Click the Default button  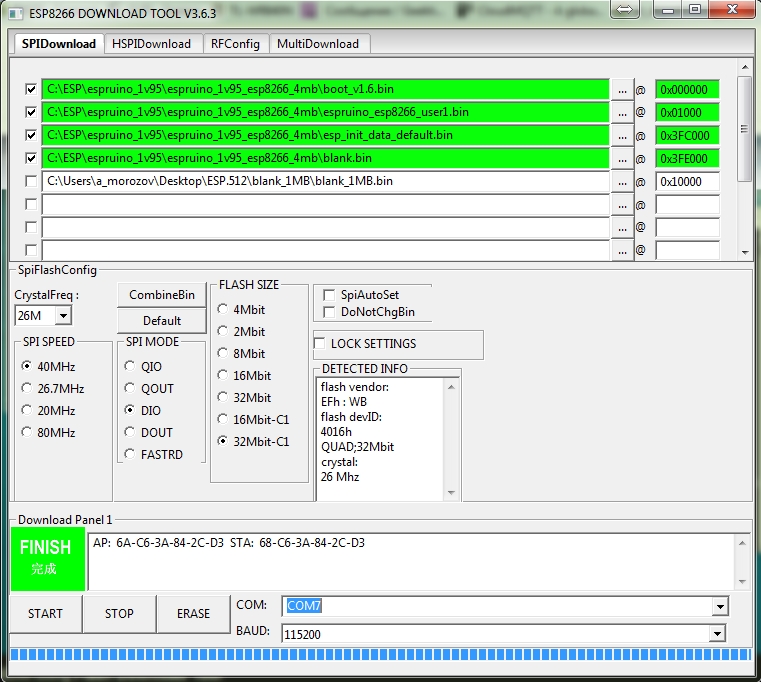point(162,321)
